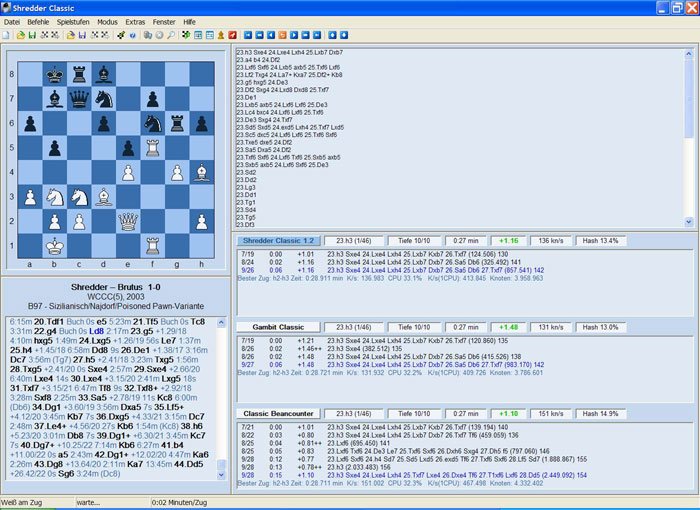Click the gray round disc toolbar icon

[159, 35]
